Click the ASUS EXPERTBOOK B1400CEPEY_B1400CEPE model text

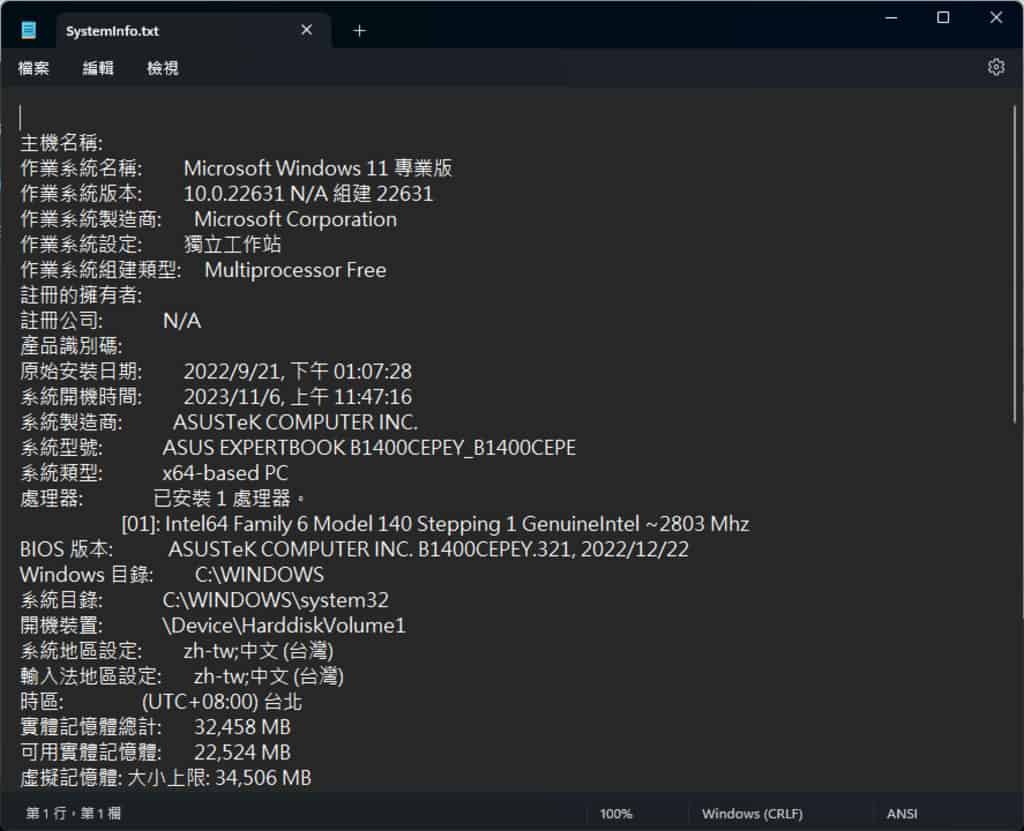[x=370, y=448]
